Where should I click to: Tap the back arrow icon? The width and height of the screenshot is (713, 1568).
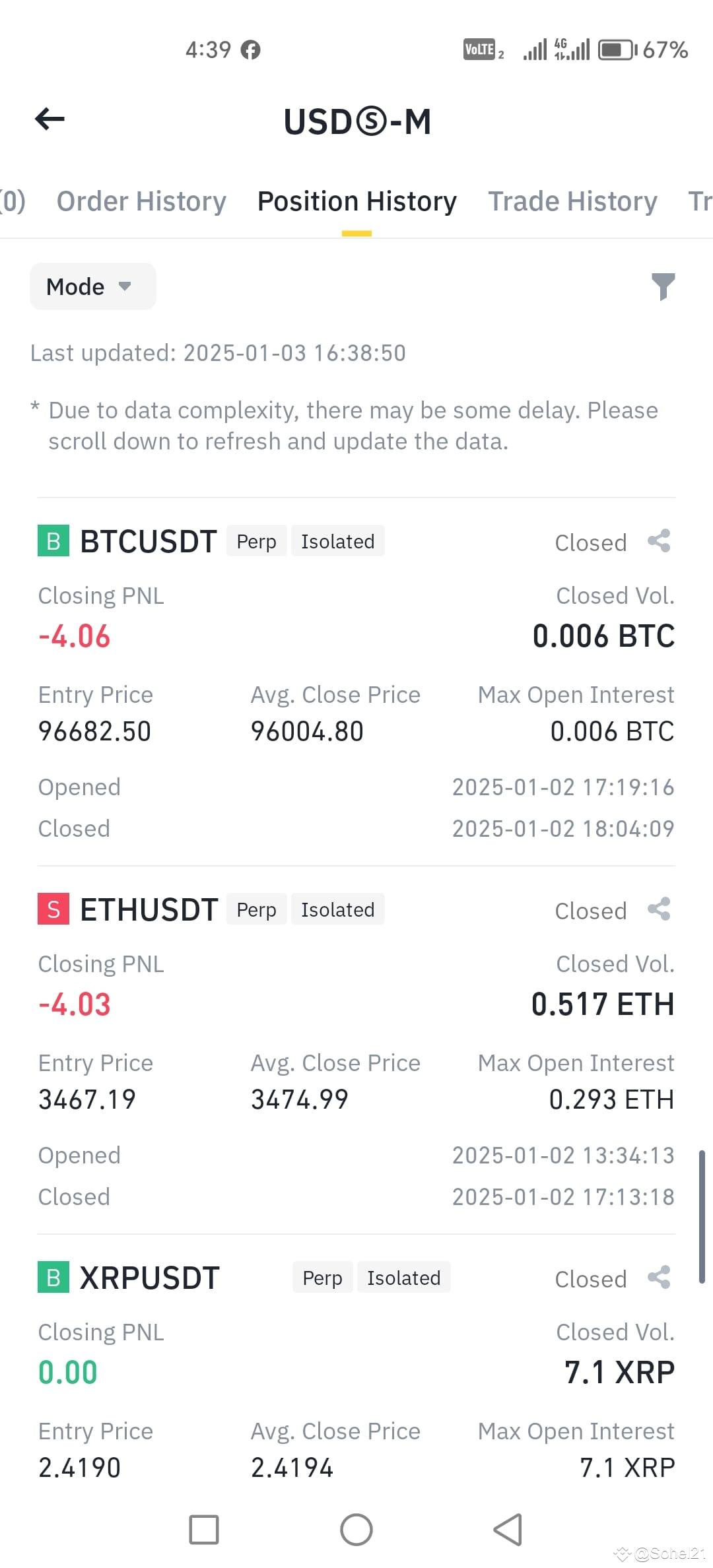(50, 119)
